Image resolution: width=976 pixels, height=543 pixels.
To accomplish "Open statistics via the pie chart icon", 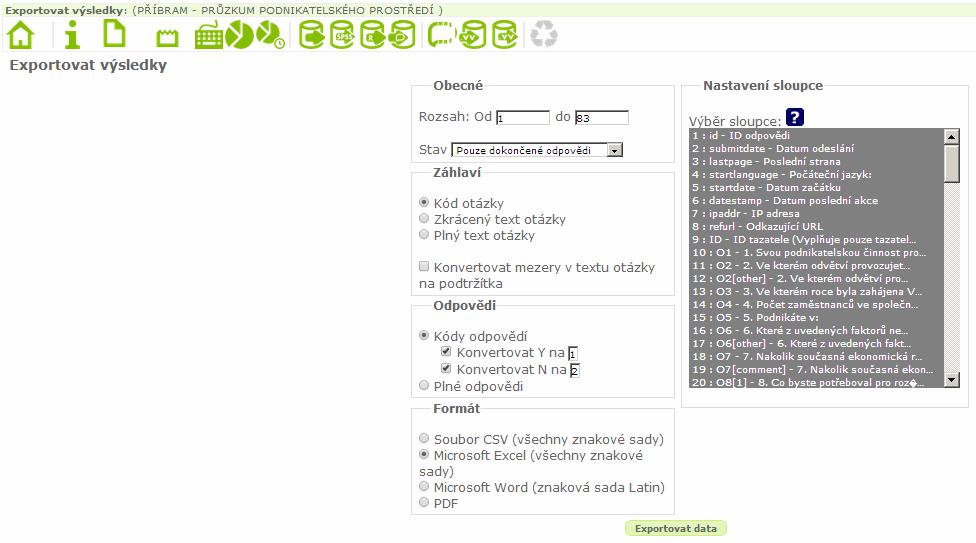I will [240, 35].
